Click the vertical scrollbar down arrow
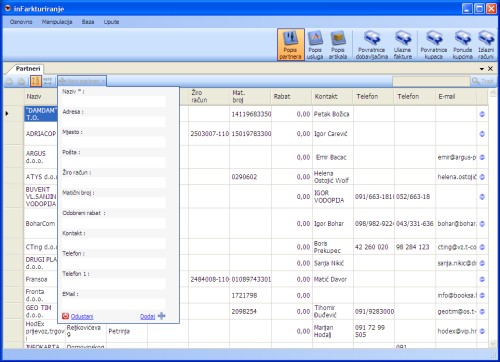Screen dimensions: 500x362 (x=493, y=343)
